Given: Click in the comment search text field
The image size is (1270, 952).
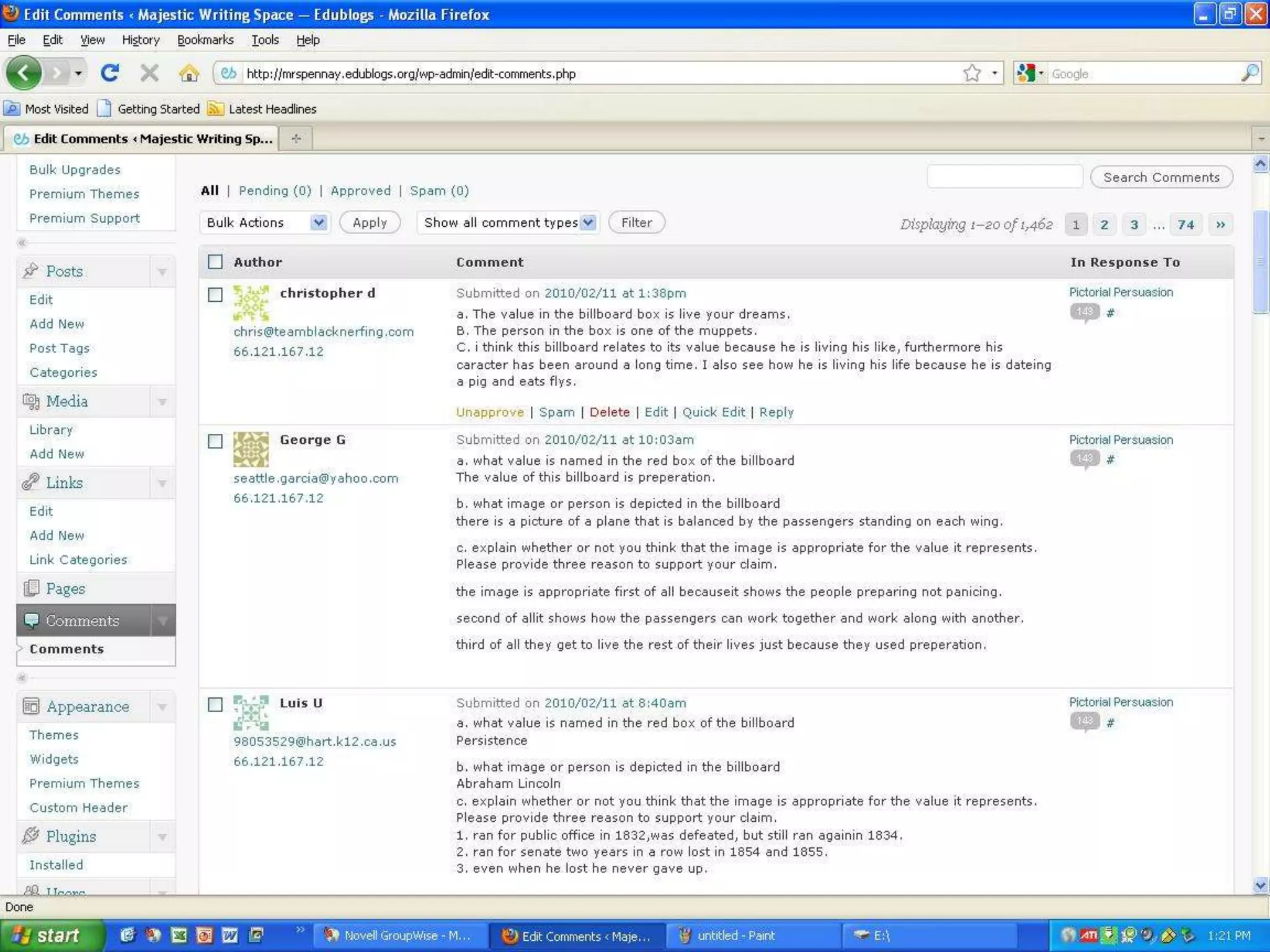Looking at the screenshot, I should tap(1005, 177).
